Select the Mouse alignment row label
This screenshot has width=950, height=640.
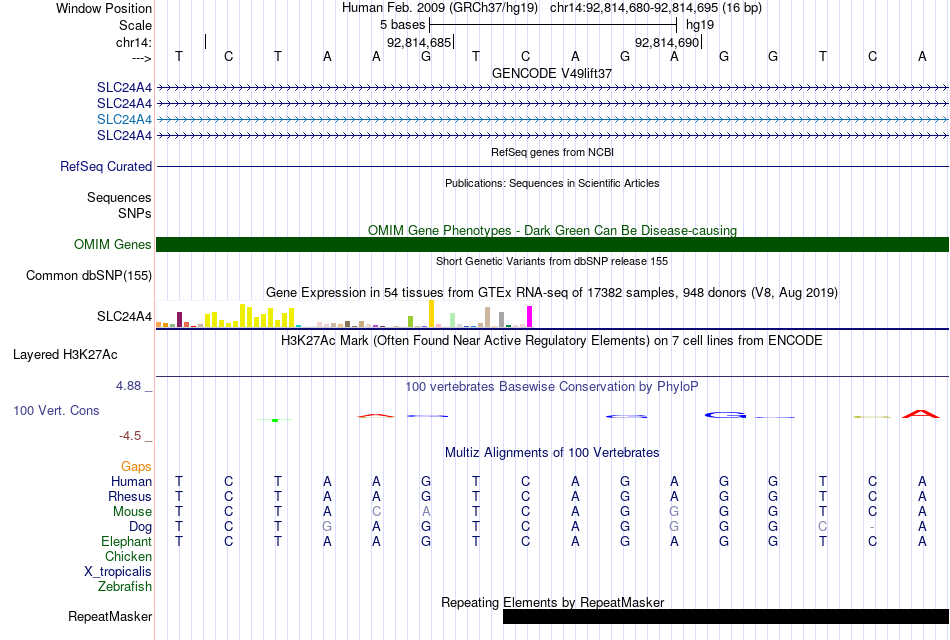pos(132,512)
